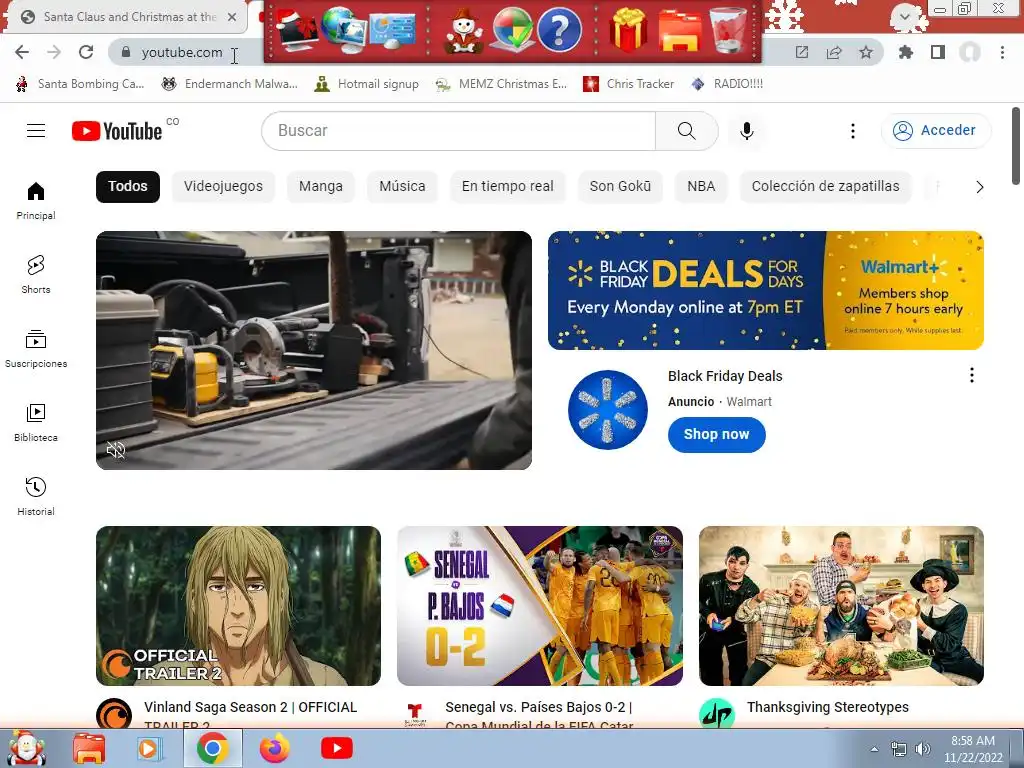Image resolution: width=1024 pixels, height=768 pixels.
Task: Select the Son Gokū filter chip
Action: (x=620, y=186)
